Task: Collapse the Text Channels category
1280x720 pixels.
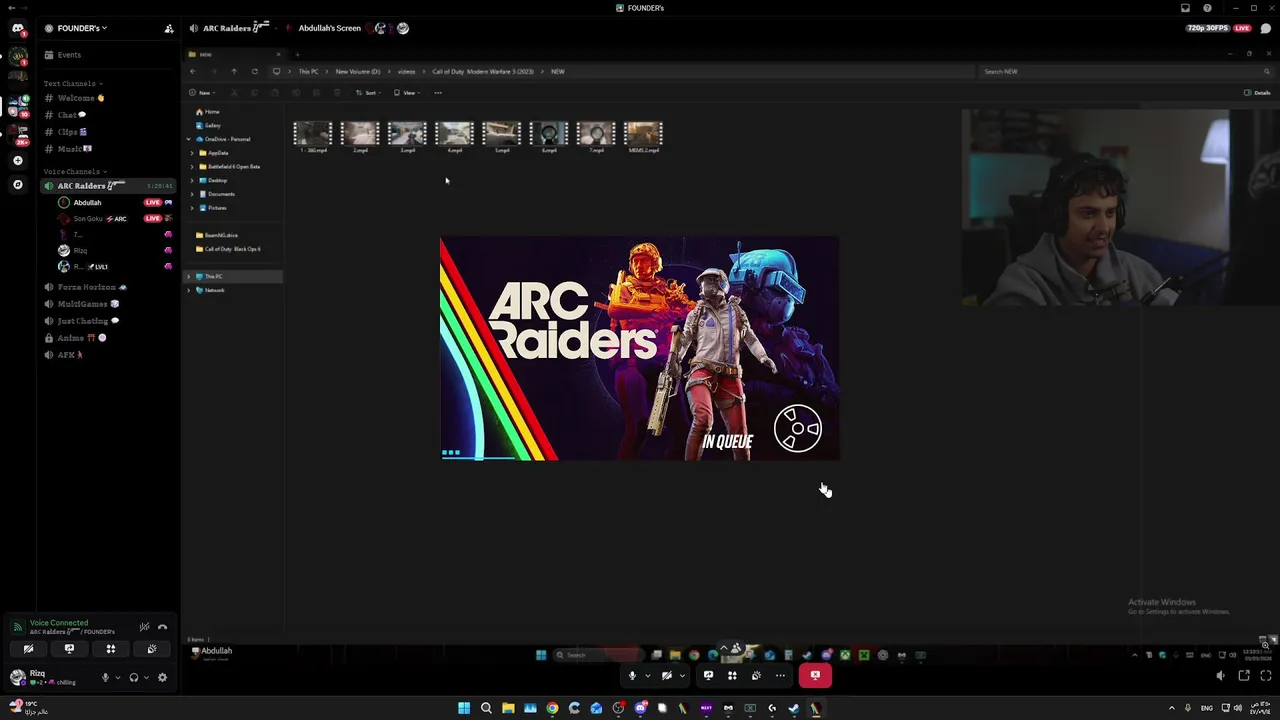Action: pyautogui.click(x=72, y=83)
